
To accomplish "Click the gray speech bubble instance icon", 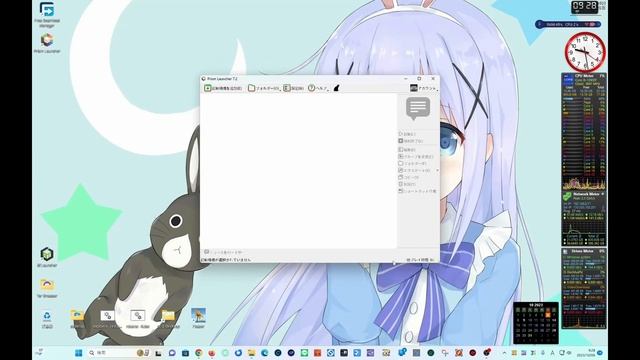I will click(x=418, y=109).
